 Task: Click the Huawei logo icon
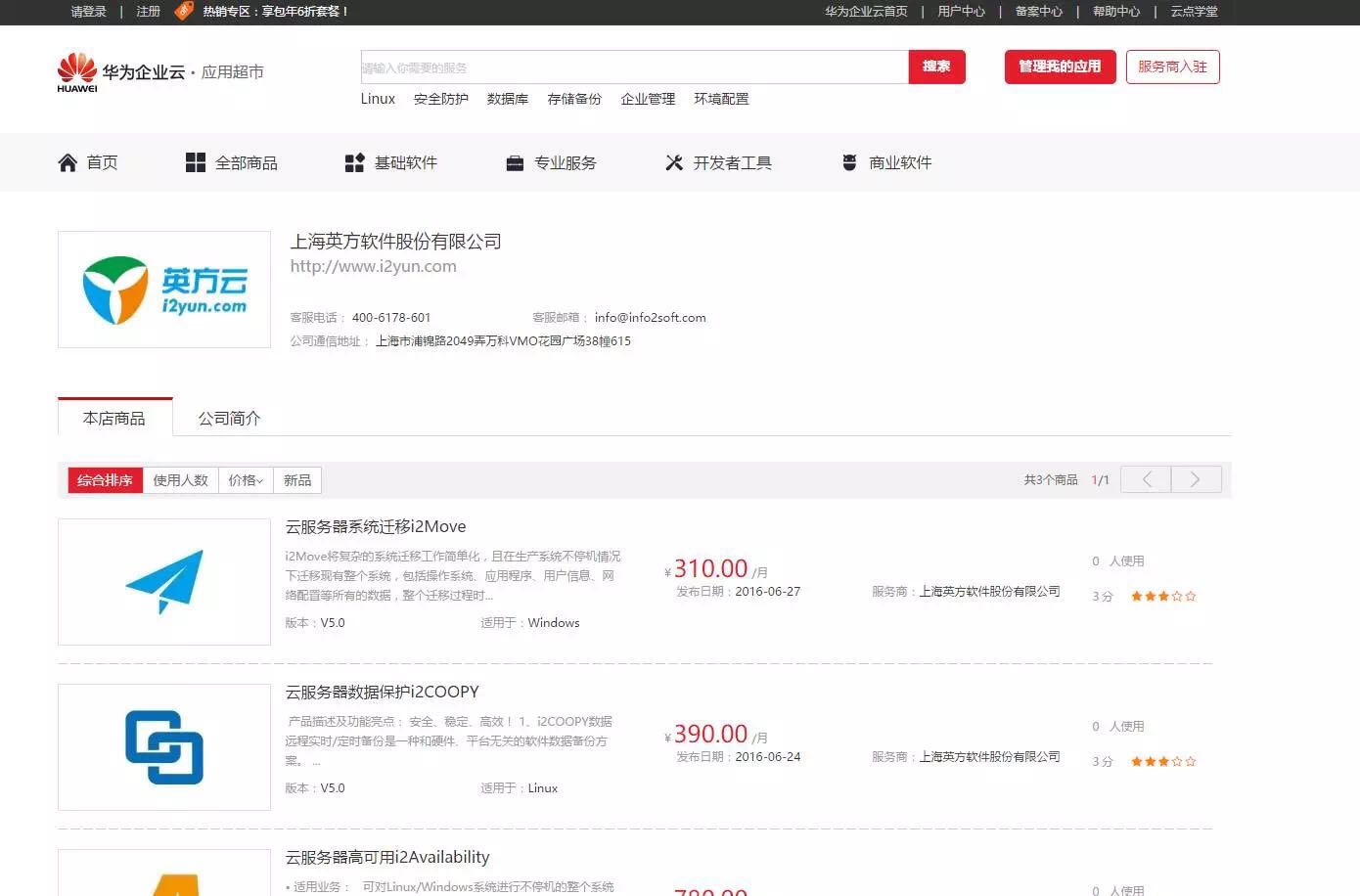click(77, 73)
